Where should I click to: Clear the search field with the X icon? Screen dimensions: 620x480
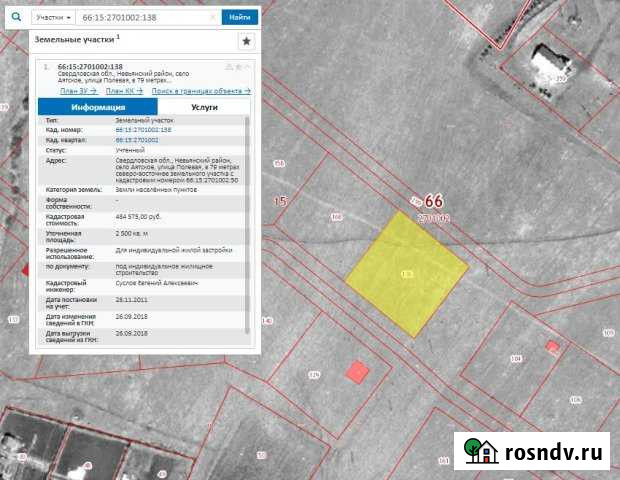[212, 18]
